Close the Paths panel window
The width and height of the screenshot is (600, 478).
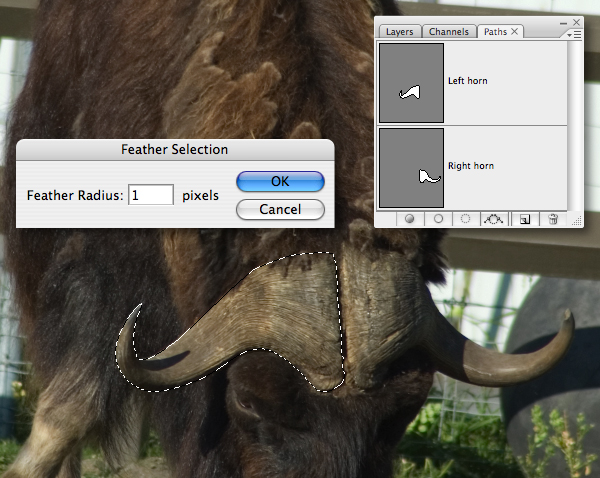tap(576, 23)
